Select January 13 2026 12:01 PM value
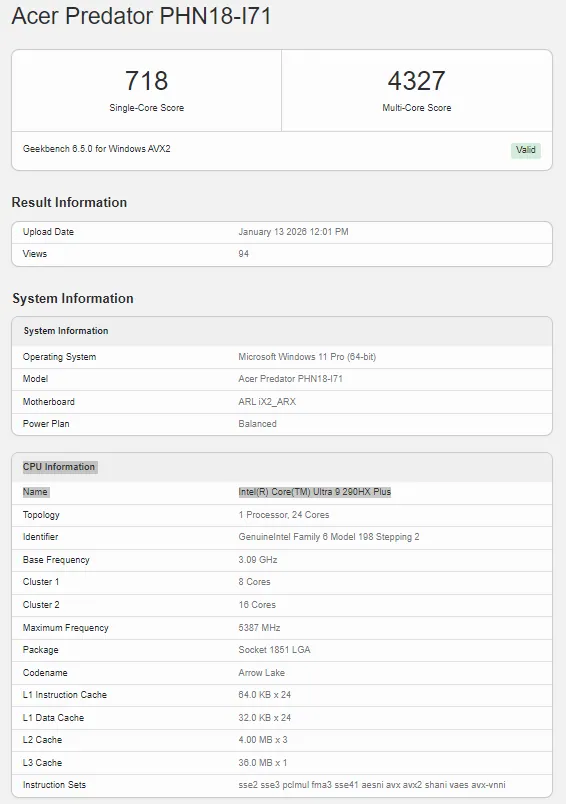 tap(293, 232)
